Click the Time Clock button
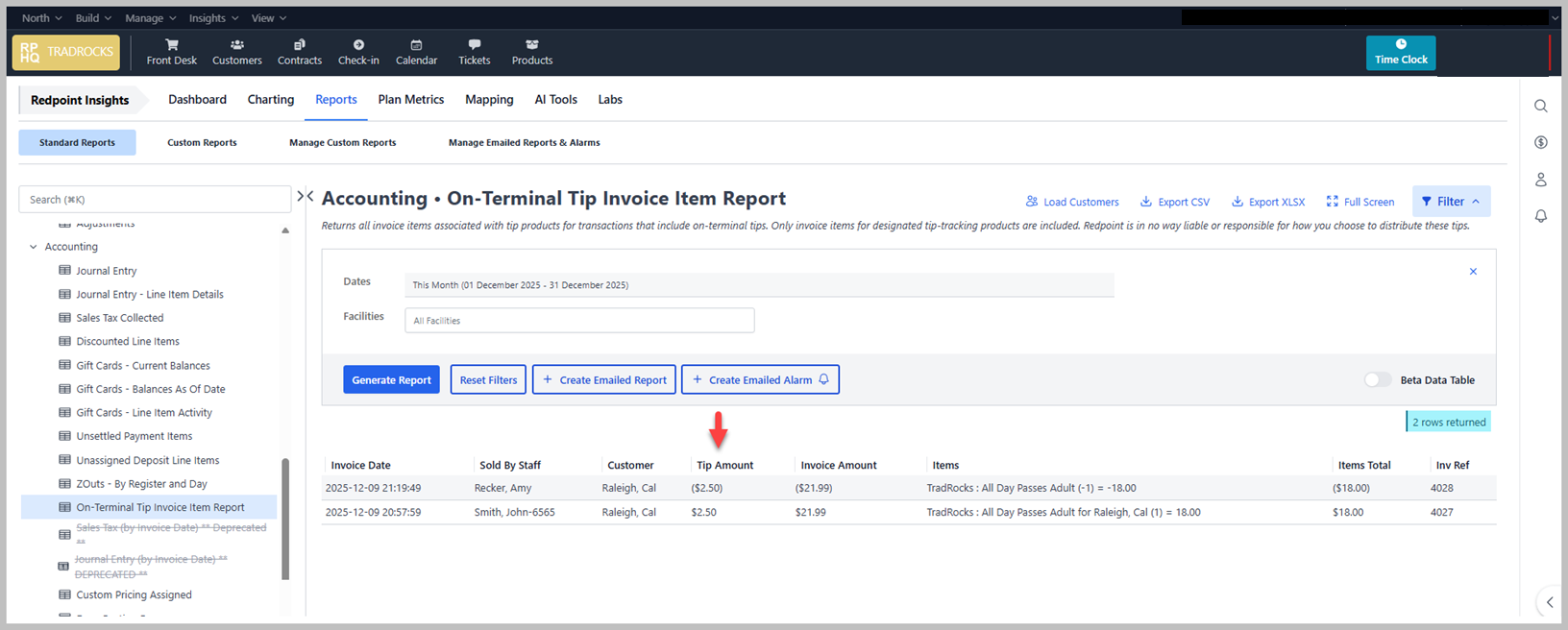This screenshot has width=1568, height=630. (1400, 53)
